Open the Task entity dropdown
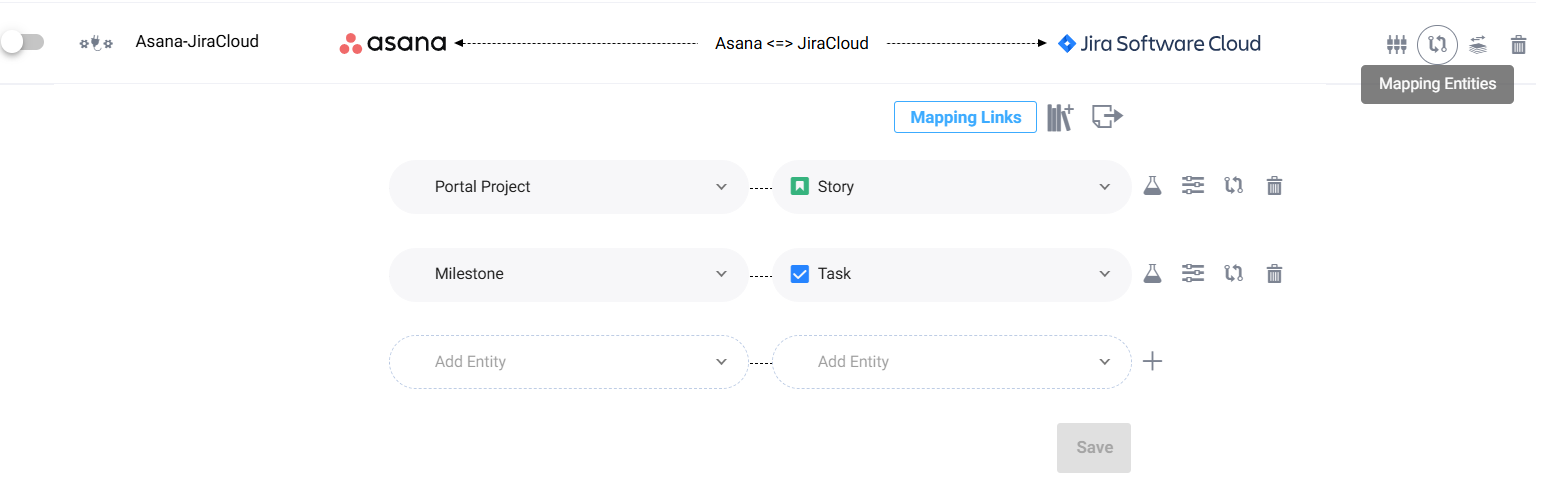 [952, 274]
